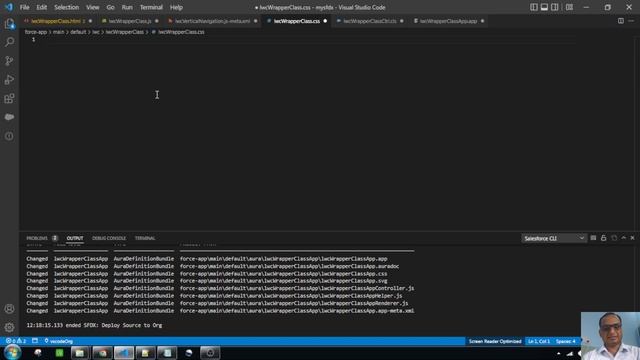Open the View menu

coord(93,7)
